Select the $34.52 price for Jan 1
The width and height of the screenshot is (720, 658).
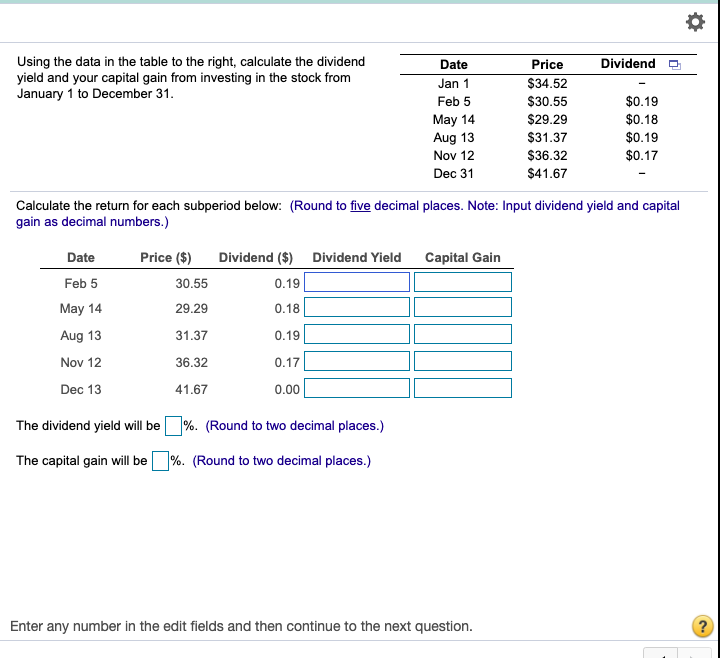(x=547, y=84)
